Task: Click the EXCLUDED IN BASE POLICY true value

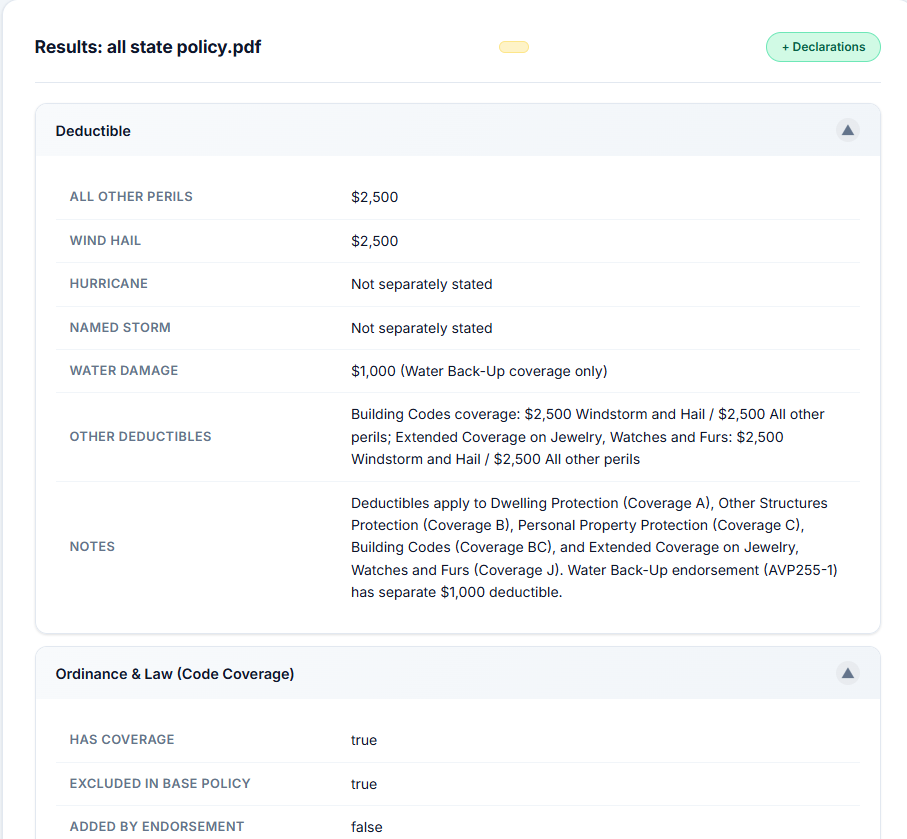Action: [364, 784]
